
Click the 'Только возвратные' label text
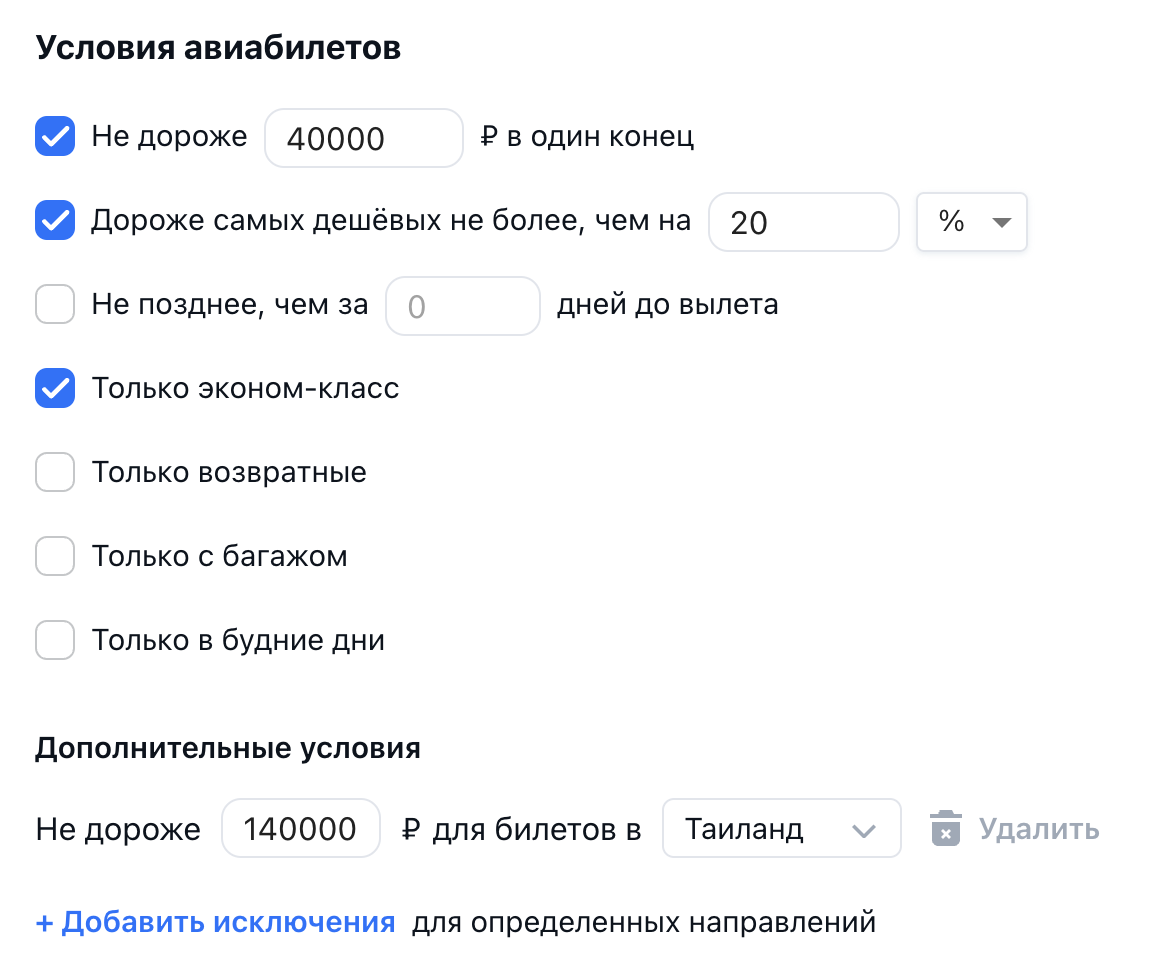point(229,472)
